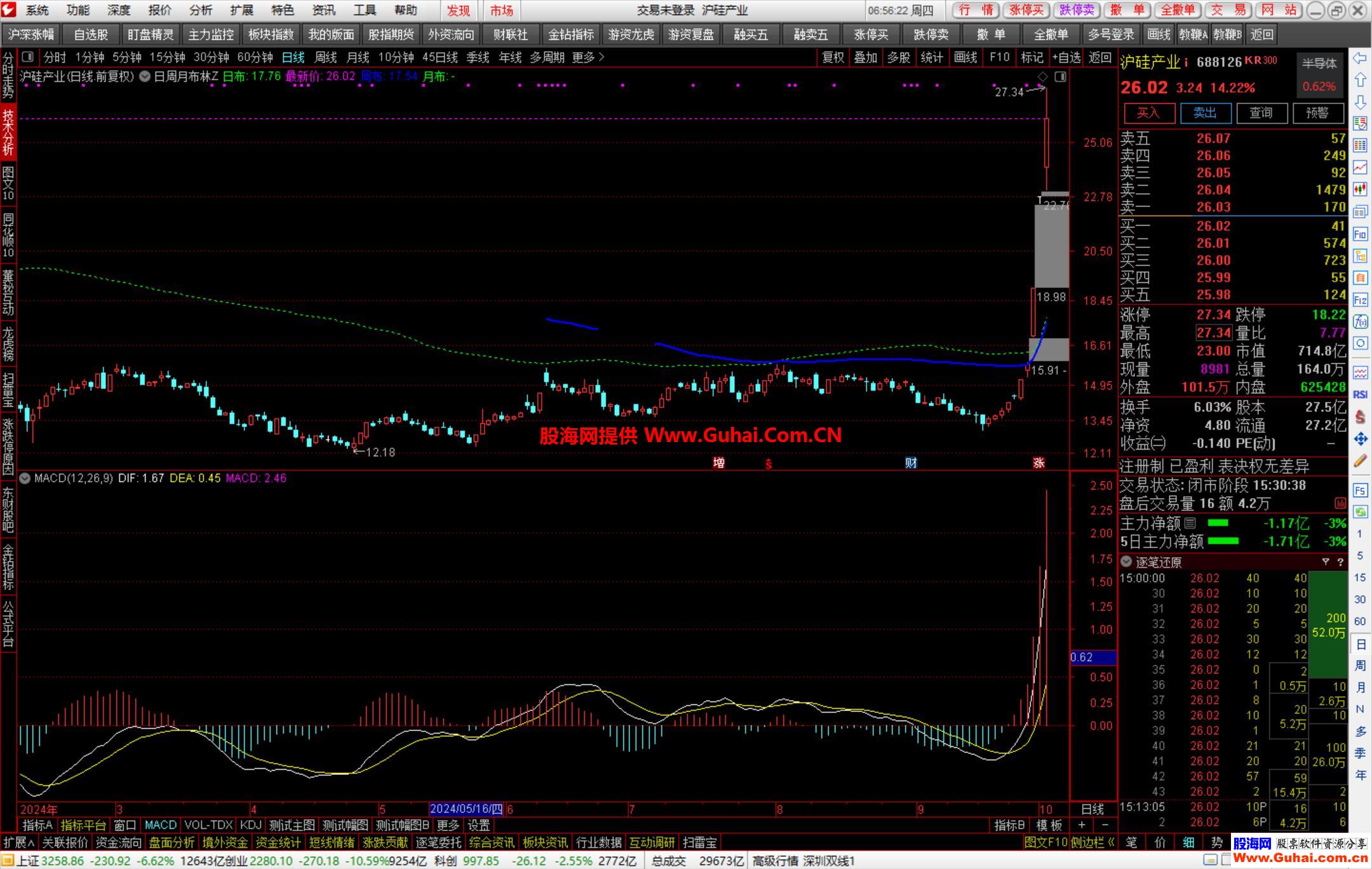Click the 预警 alert button
This screenshot has width=1372, height=869.
[1317, 113]
